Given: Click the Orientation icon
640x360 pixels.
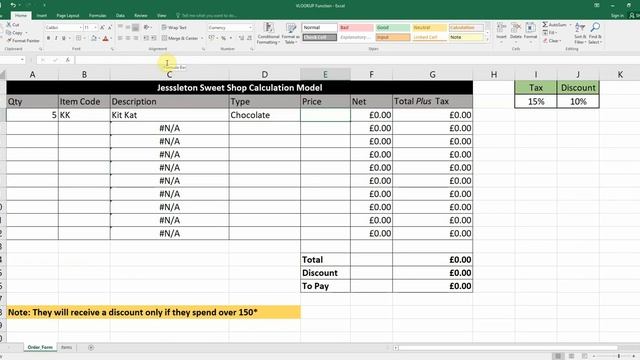Looking at the screenshot, I should (147, 27).
